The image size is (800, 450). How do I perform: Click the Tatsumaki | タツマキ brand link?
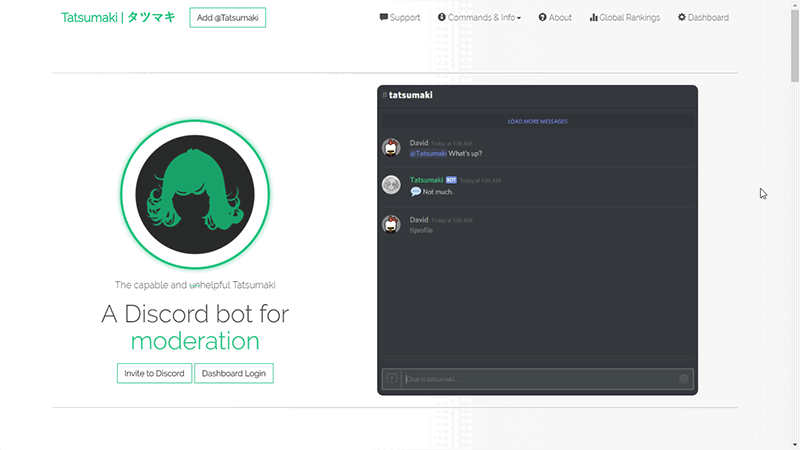[x=117, y=18]
